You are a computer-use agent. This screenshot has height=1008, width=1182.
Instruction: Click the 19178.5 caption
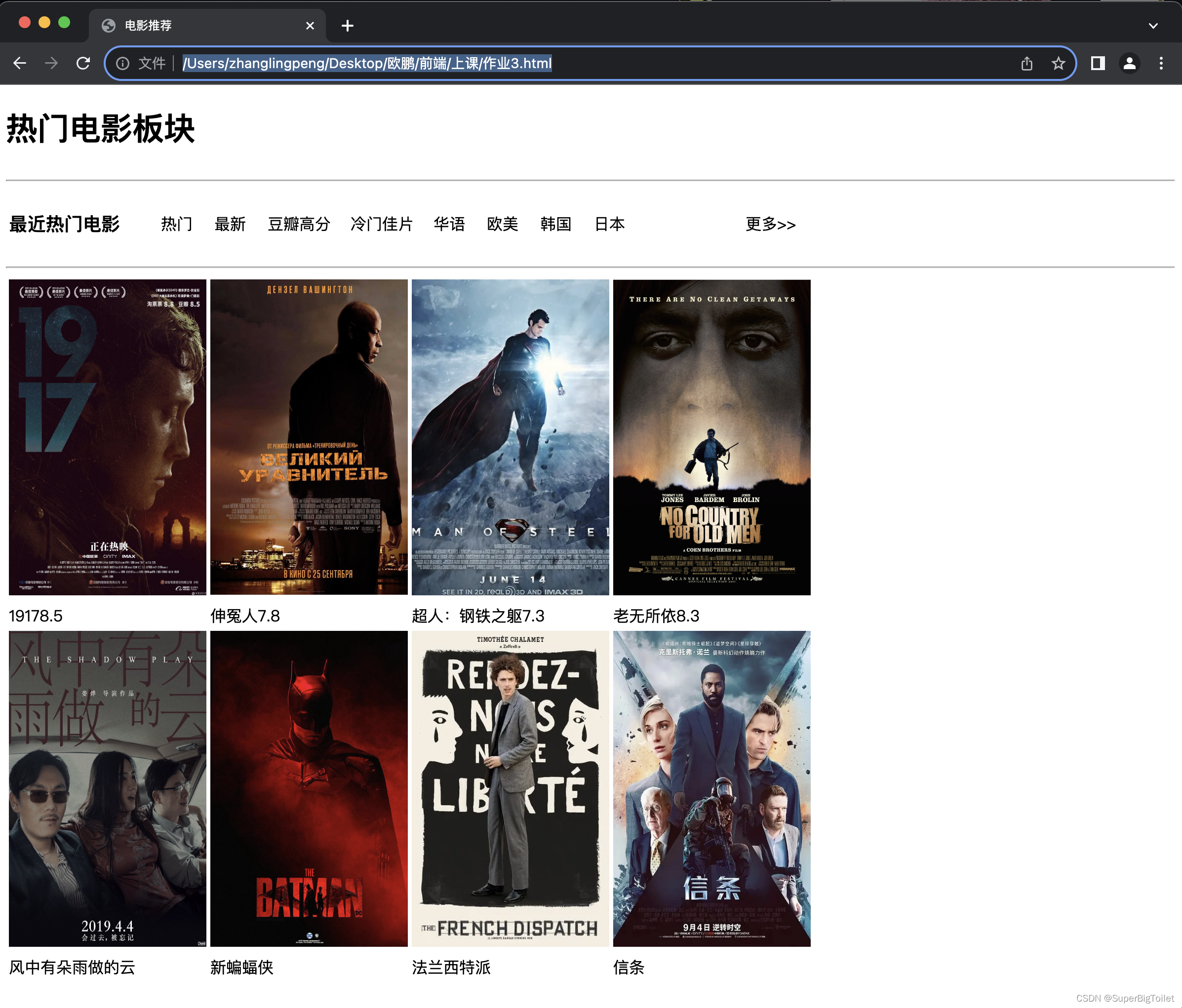pos(36,616)
